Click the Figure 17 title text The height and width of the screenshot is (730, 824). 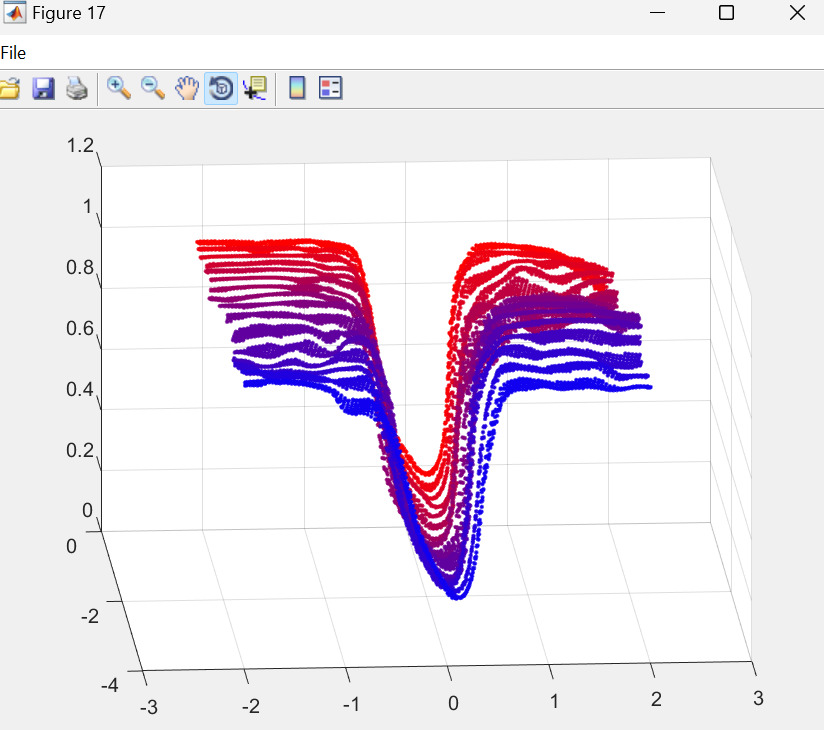[68, 13]
